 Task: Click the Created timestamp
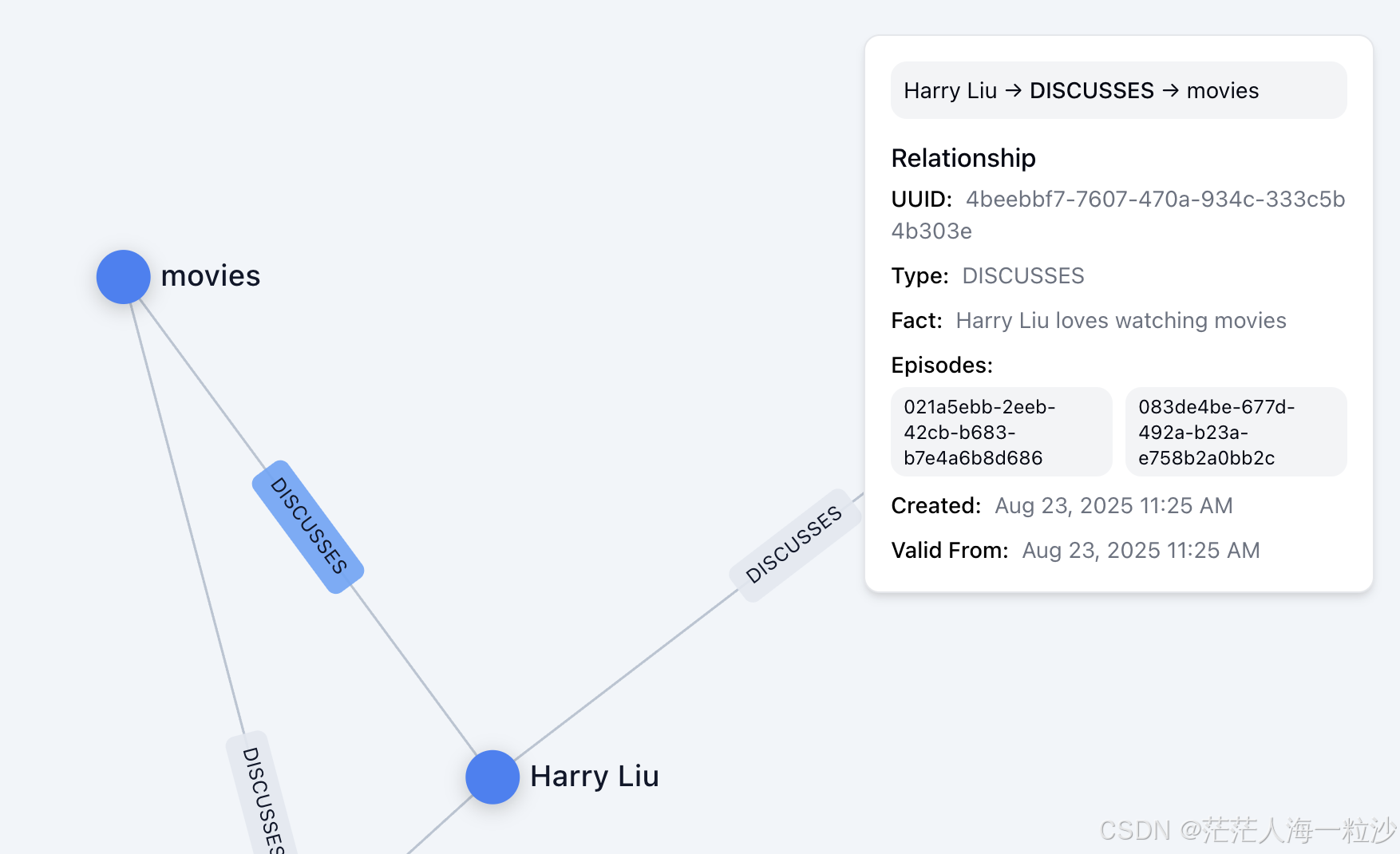[x=1113, y=505]
